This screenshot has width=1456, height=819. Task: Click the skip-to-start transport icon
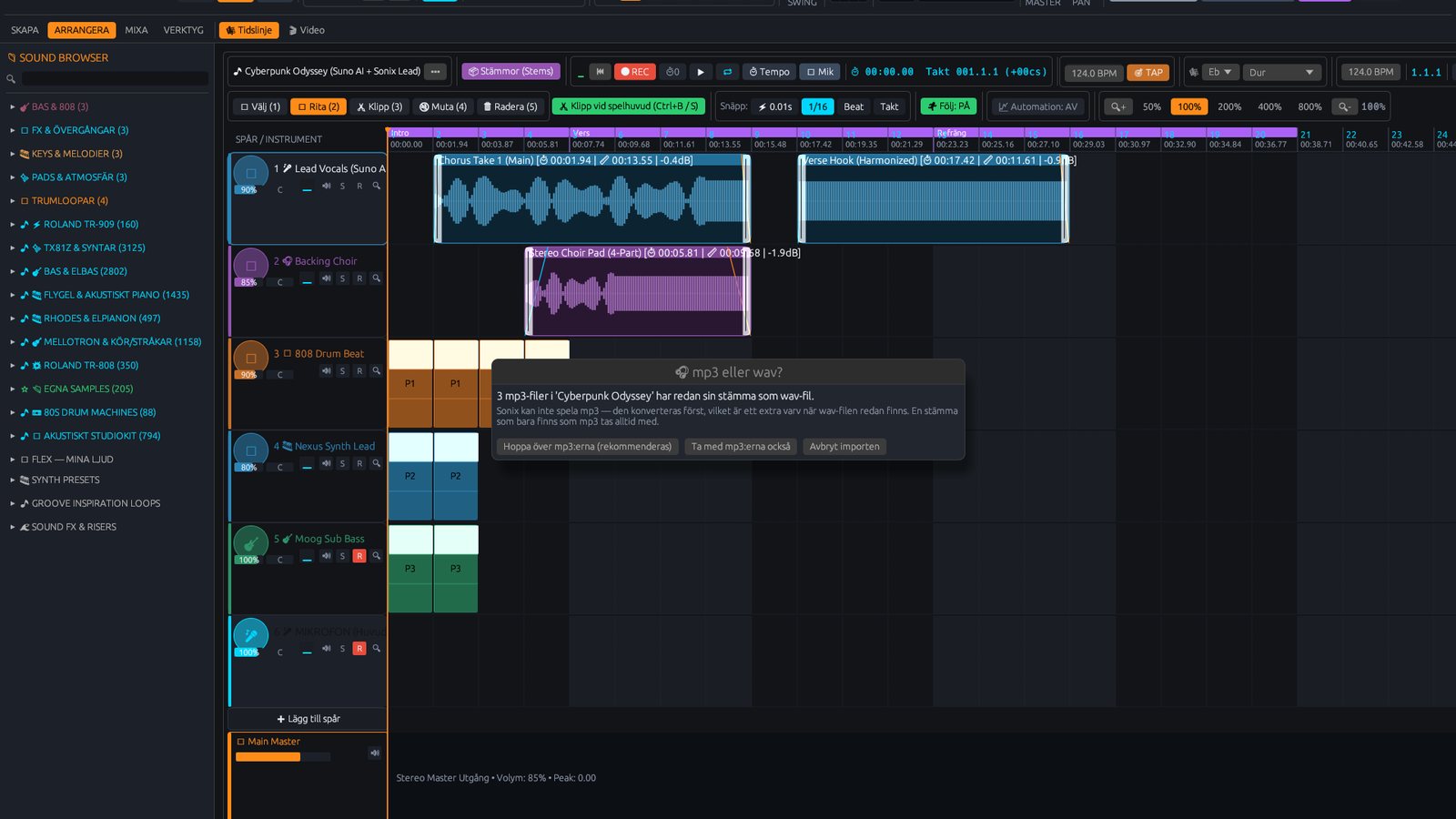(600, 72)
